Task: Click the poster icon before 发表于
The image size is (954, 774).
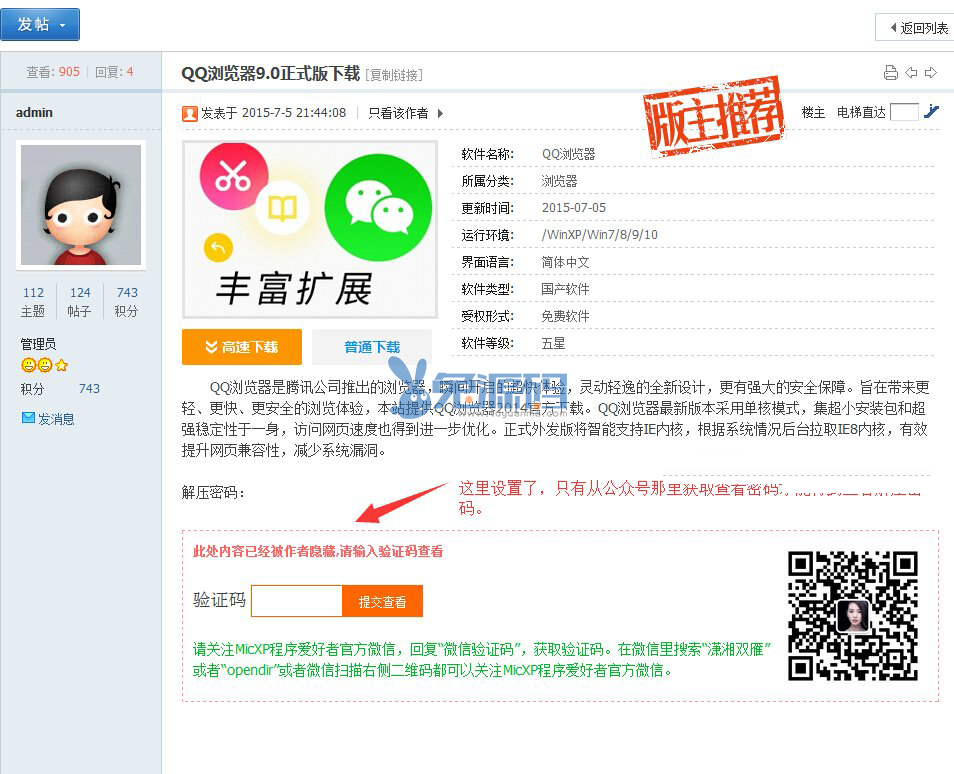Action: [190, 113]
